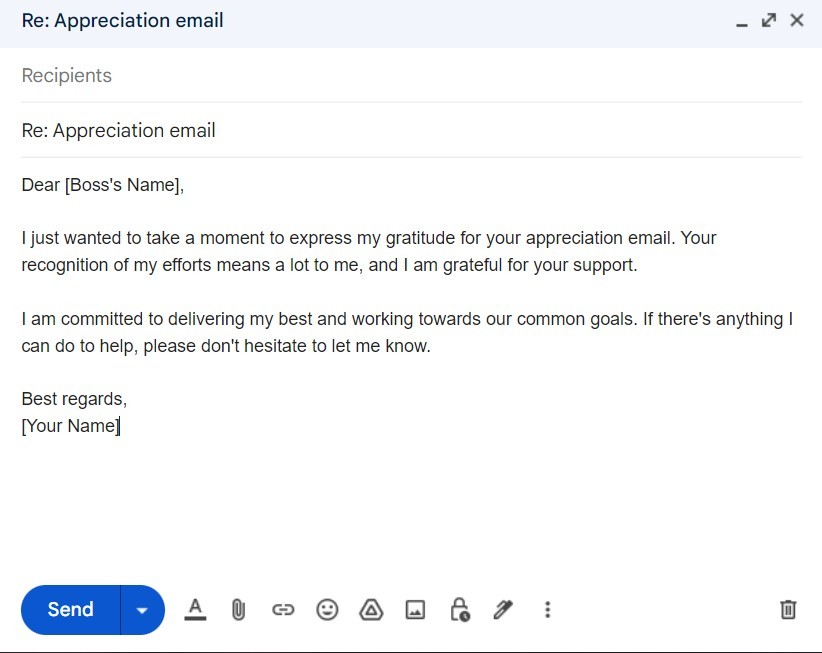Image resolution: width=822 pixels, height=653 pixels.
Task: Minimize the compose window
Action: click(742, 22)
